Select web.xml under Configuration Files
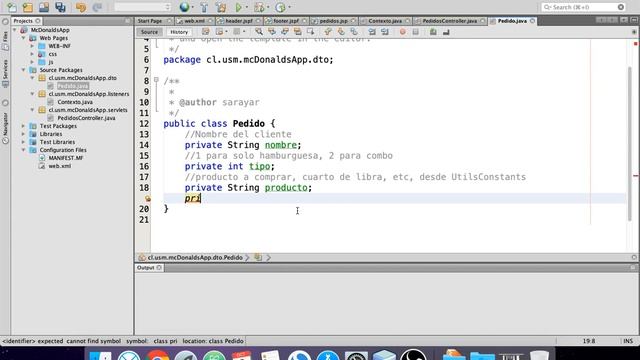 click(60, 166)
